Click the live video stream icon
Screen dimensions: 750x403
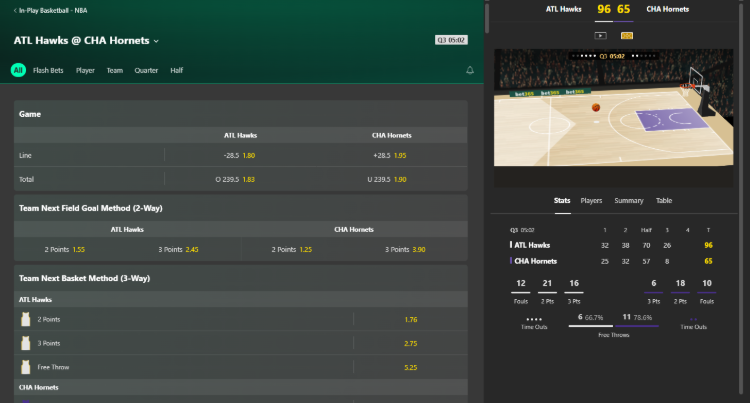600,35
